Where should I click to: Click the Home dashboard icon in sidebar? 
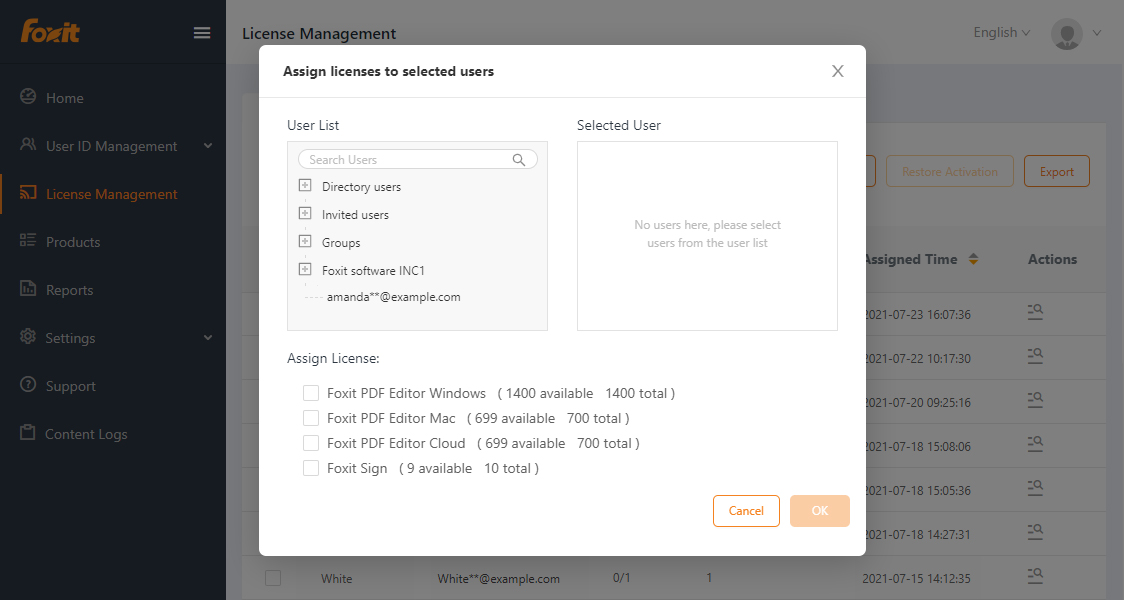28,97
